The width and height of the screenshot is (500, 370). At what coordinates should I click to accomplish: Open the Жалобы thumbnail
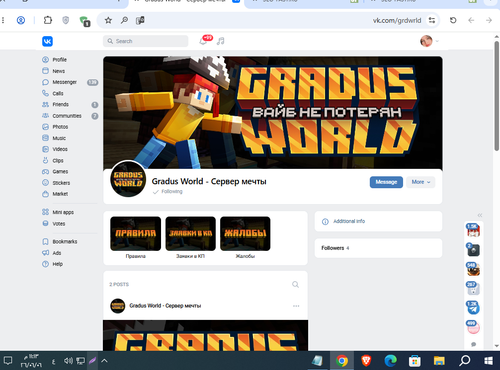pyautogui.click(x=245, y=234)
